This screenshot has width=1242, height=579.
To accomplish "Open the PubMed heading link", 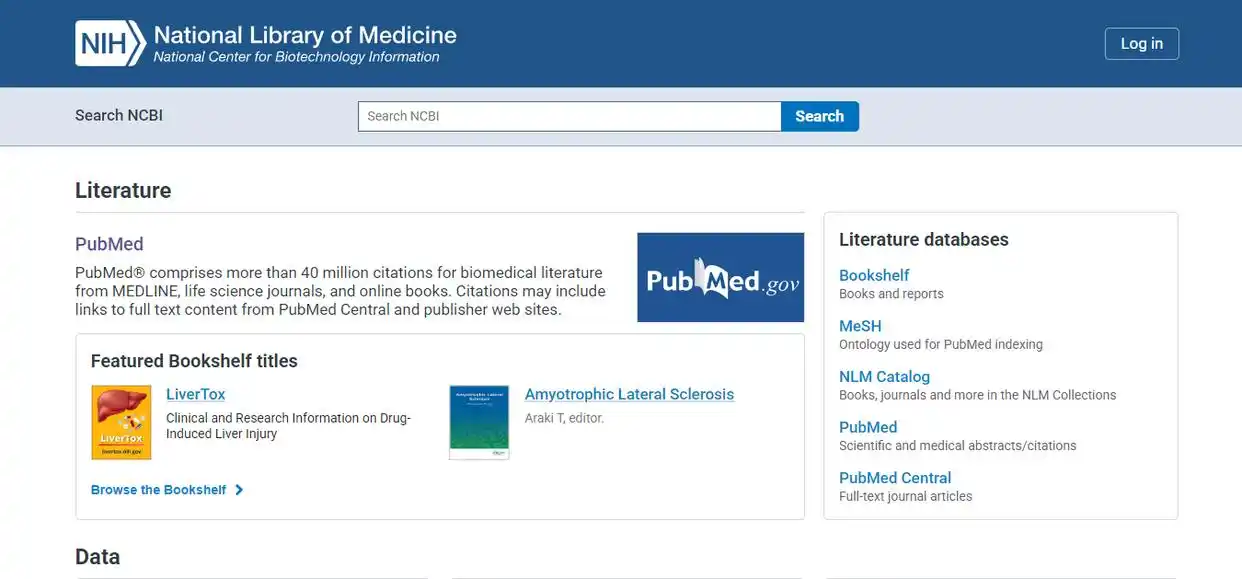I will pyautogui.click(x=109, y=244).
